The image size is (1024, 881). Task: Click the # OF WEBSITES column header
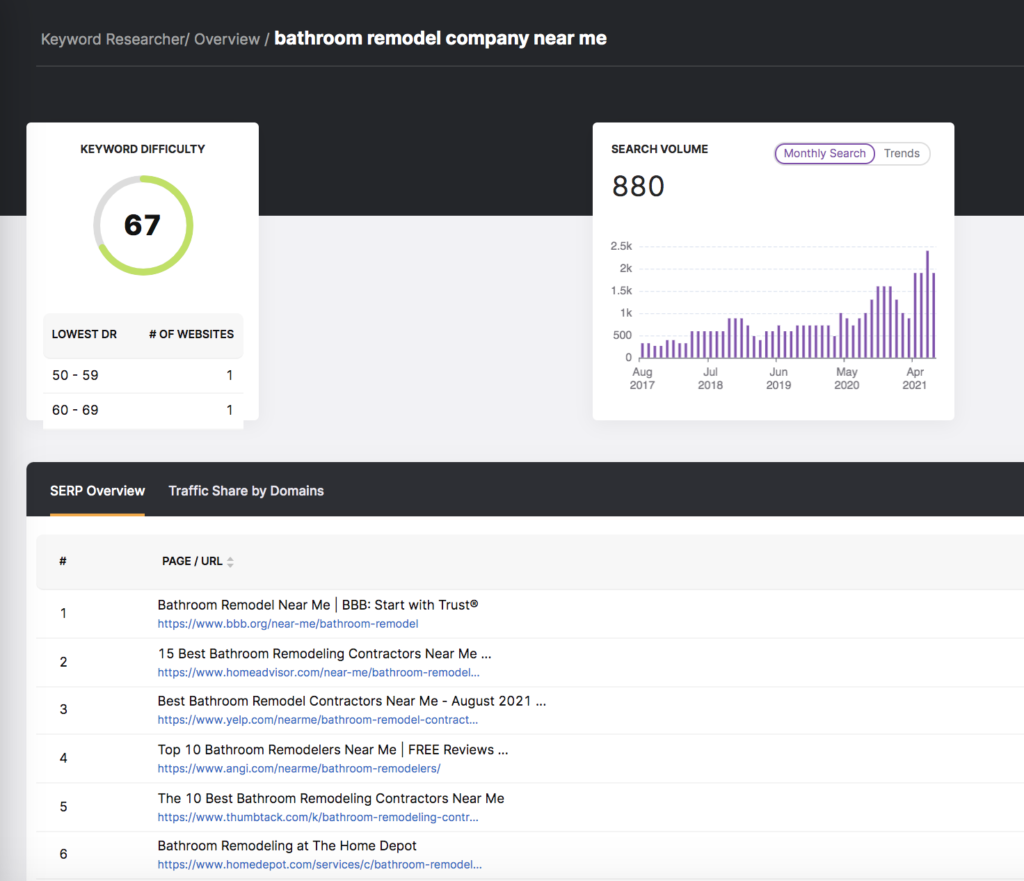tap(191, 334)
